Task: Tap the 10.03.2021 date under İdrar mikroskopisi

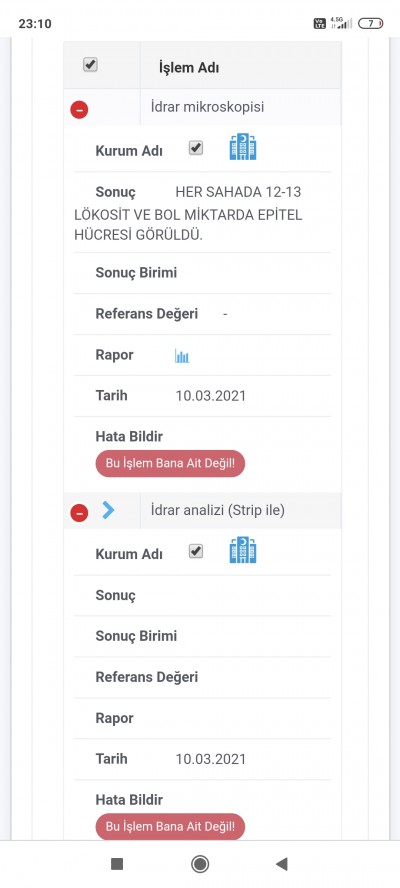Action: tap(211, 395)
